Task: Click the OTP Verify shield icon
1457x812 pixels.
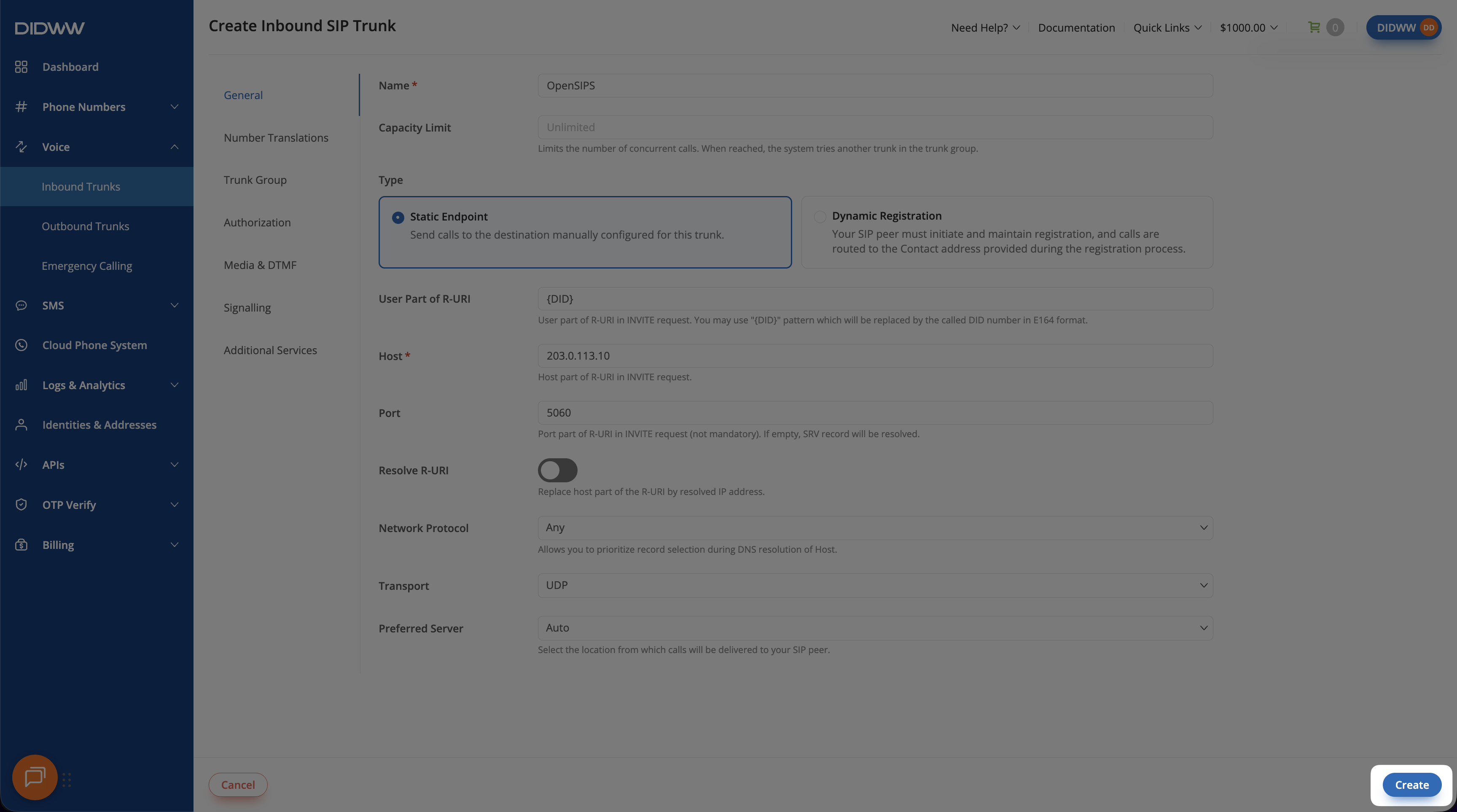Action: (22, 504)
